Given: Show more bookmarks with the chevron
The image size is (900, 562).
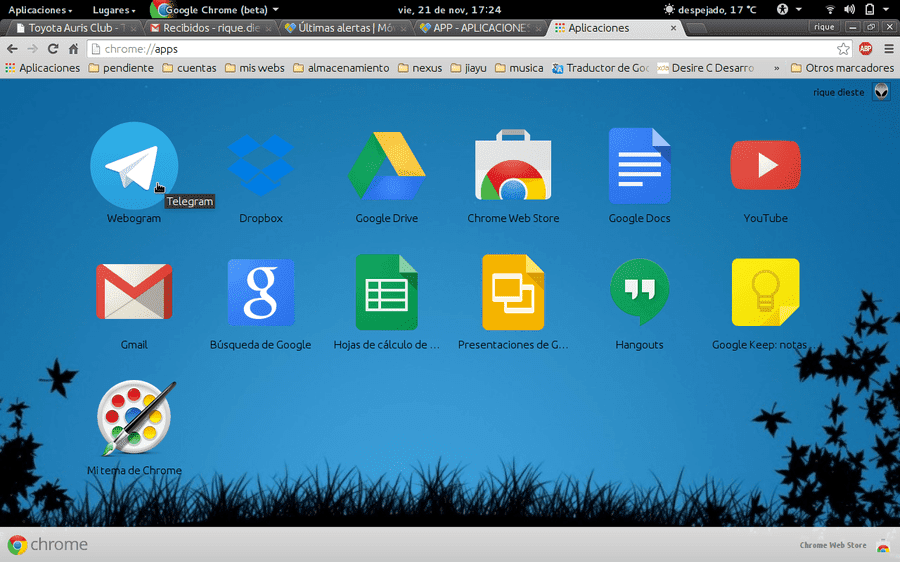Looking at the screenshot, I should (x=777, y=68).
